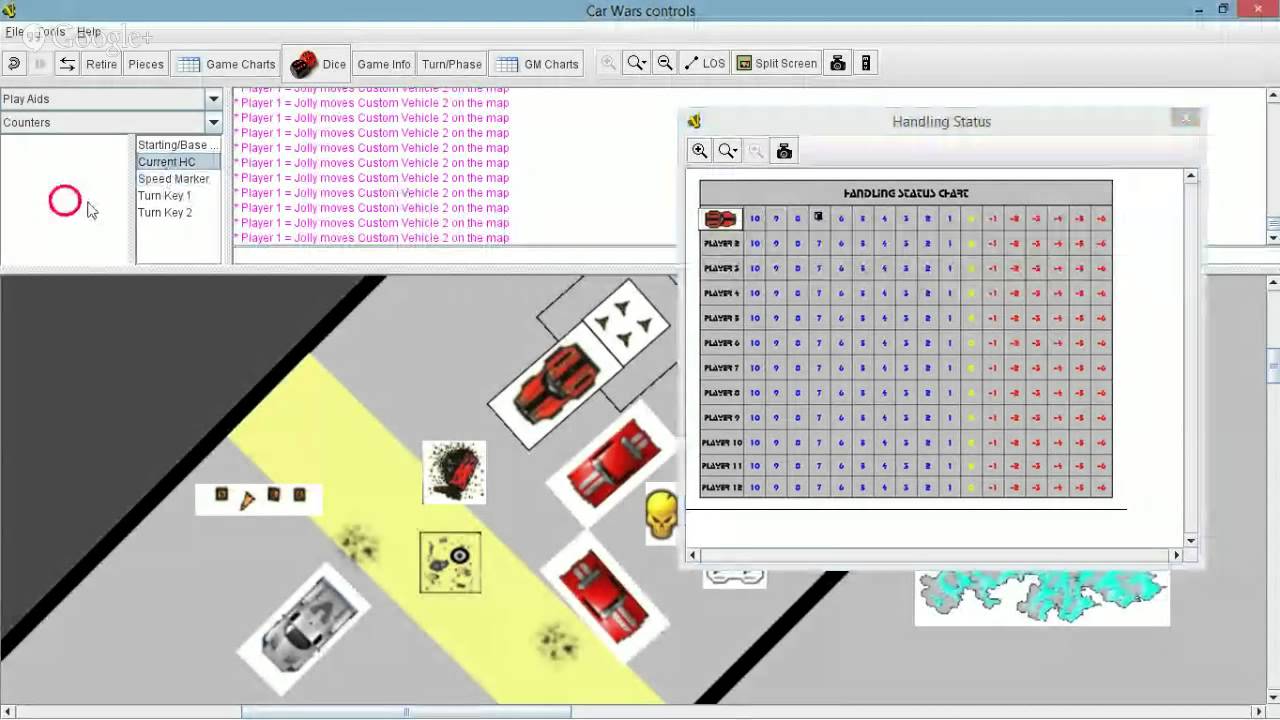This screenshot has width=1280, height=720.
Task: Select Turn Key 1 list item
Action: 178,196
